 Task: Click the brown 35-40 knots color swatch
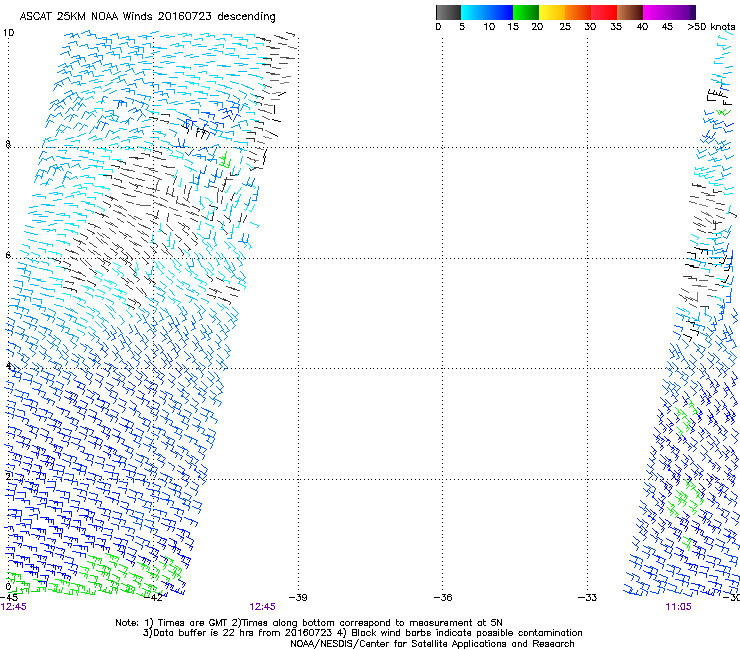tap(630, 12)
